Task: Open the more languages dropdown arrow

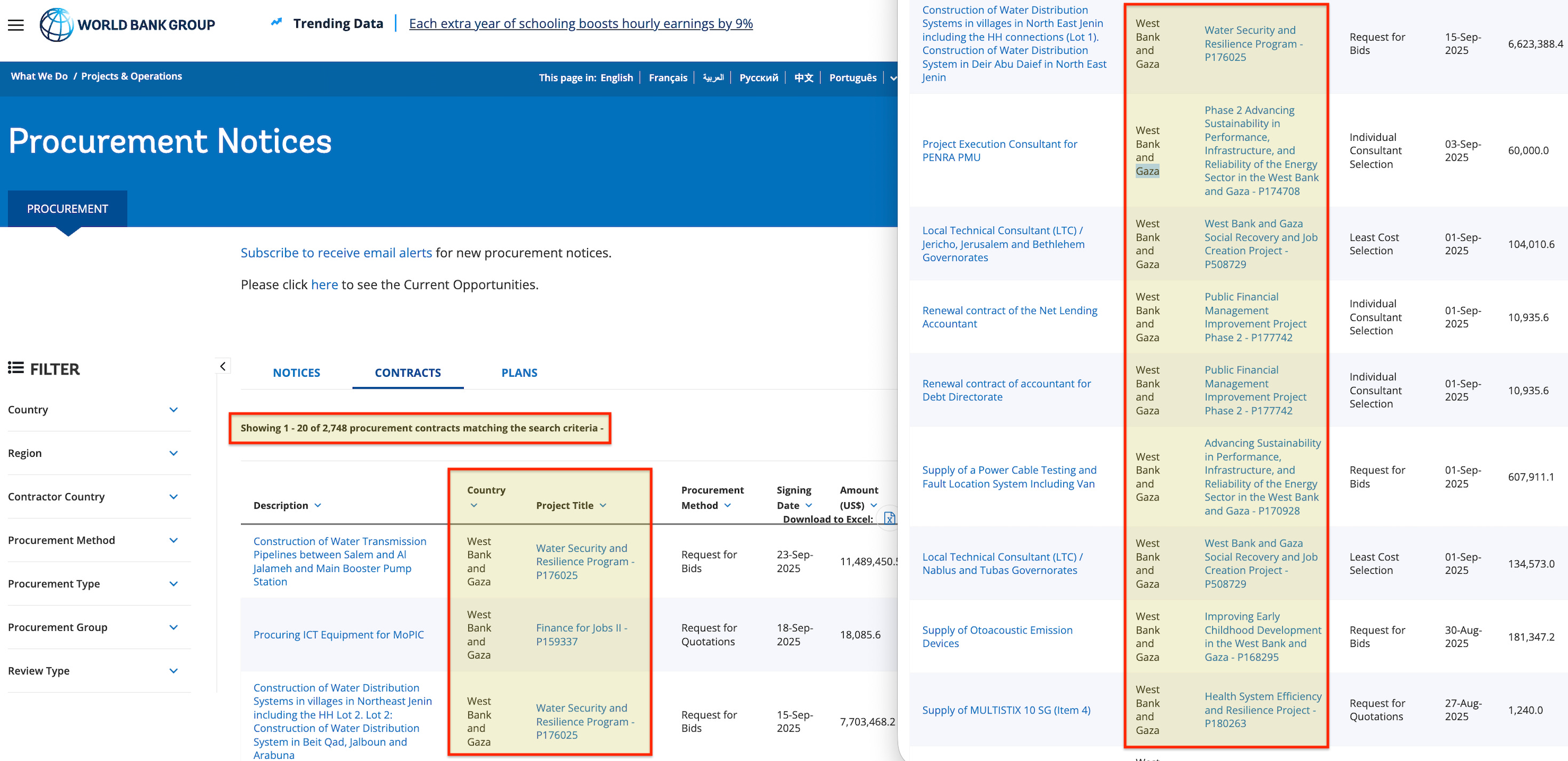Action: 893,78
